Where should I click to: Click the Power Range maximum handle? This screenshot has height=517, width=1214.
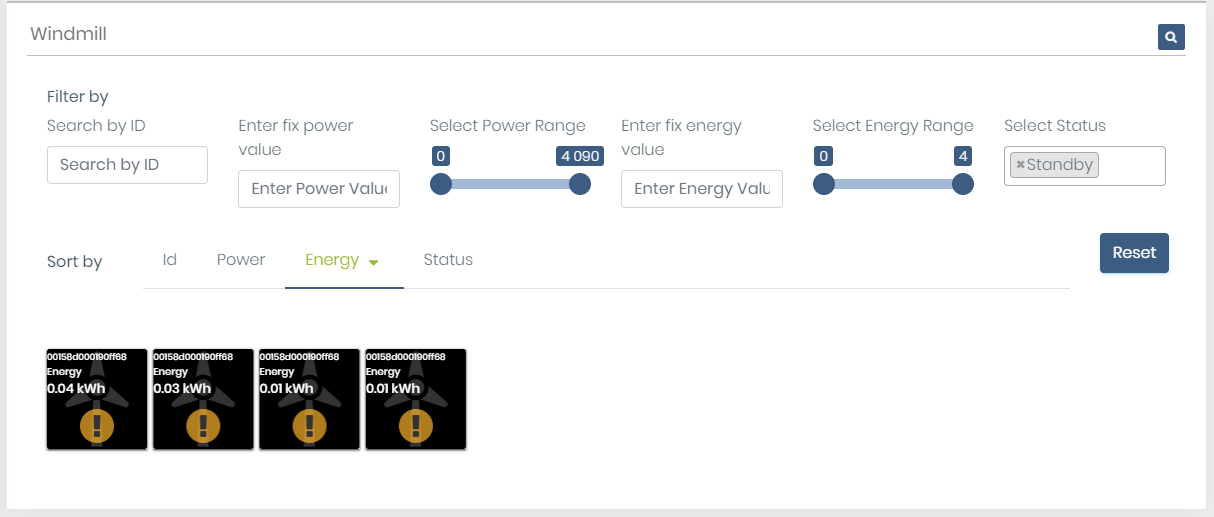pyautogui.click(x=580, y=184)
